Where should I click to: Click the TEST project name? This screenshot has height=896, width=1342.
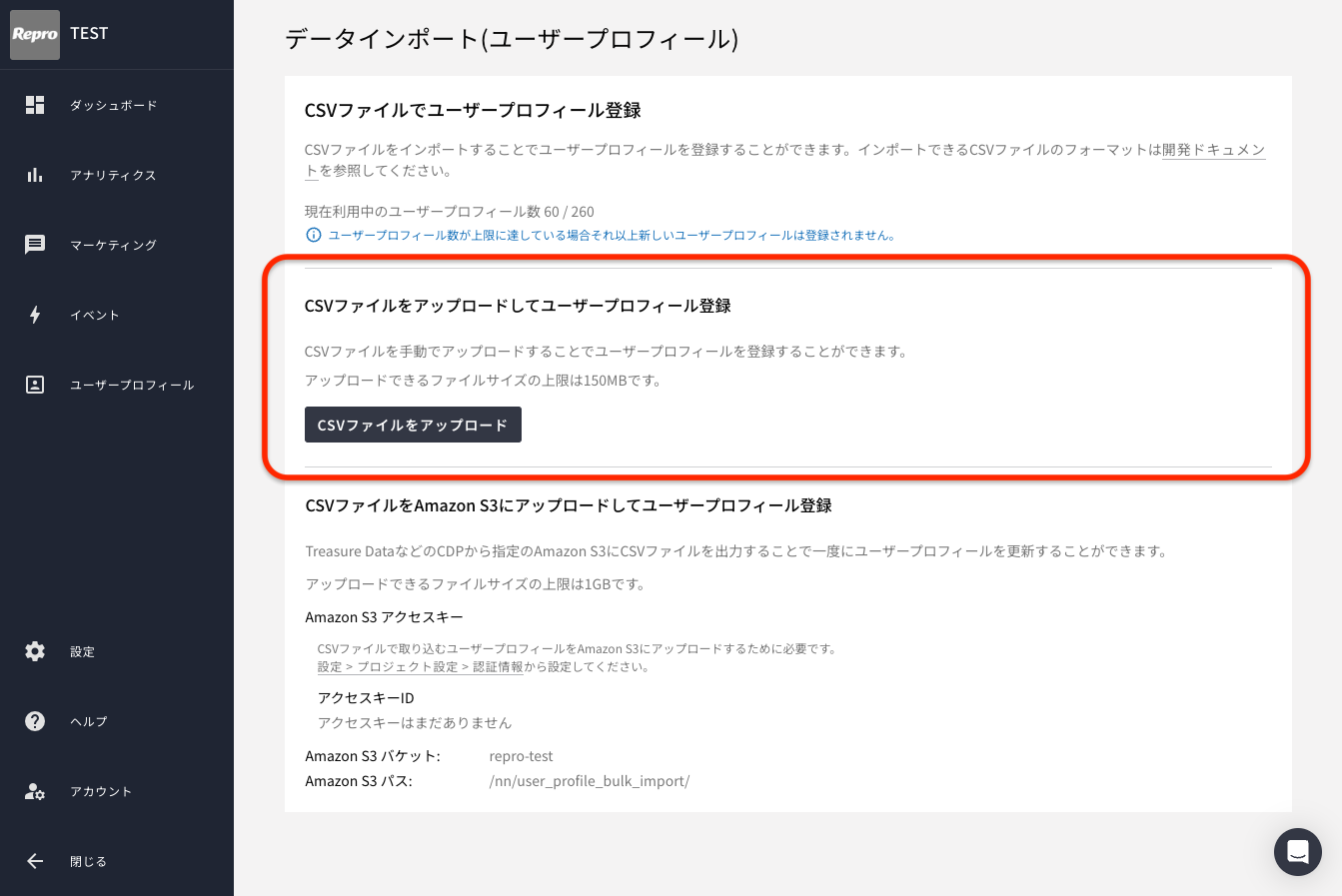[x=89, y=33]
